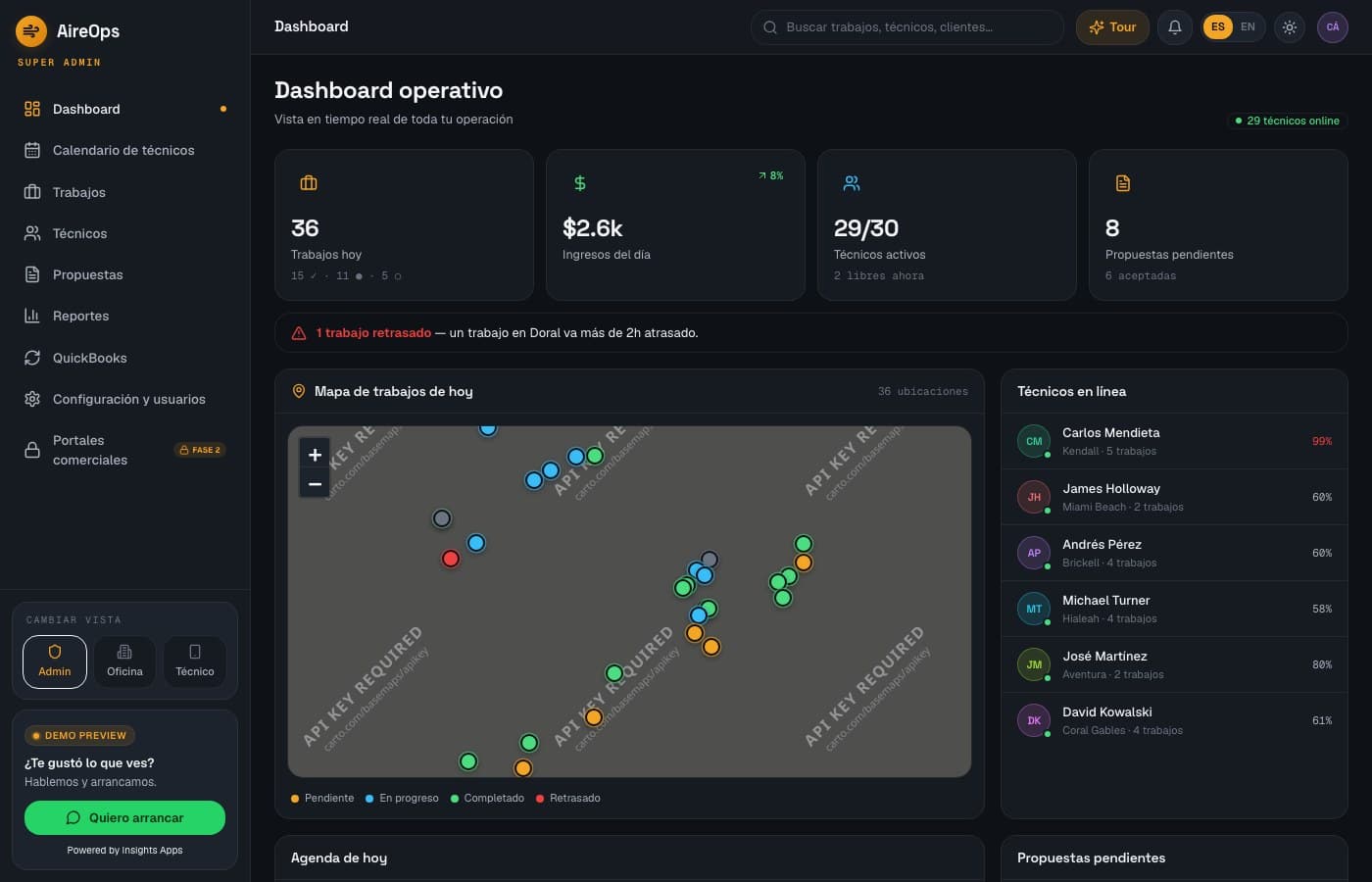The width and height of the screenshot is (1372, 882).
Task: Open the Reportes page
Action: 125,316
